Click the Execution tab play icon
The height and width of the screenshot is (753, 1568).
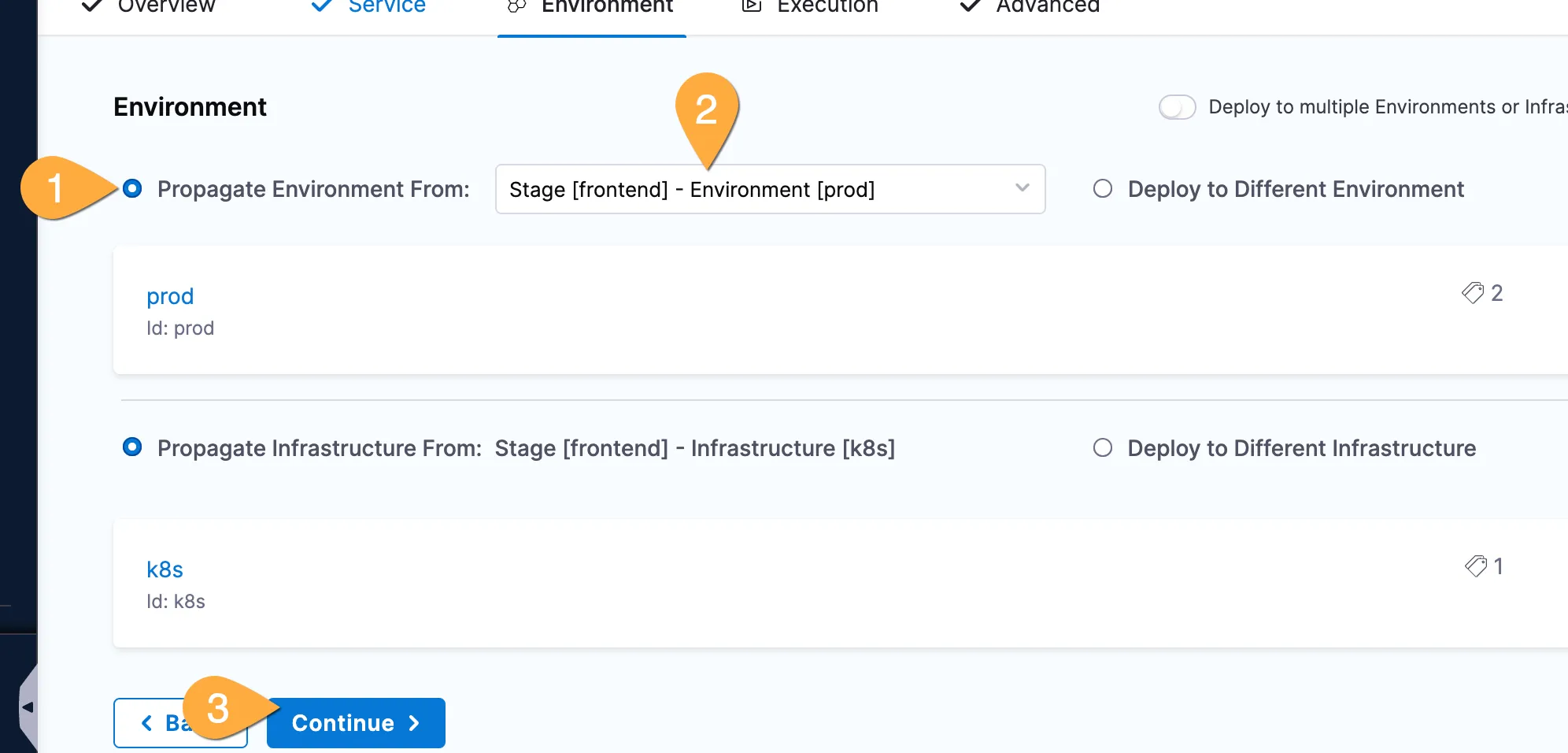[752, 6]
